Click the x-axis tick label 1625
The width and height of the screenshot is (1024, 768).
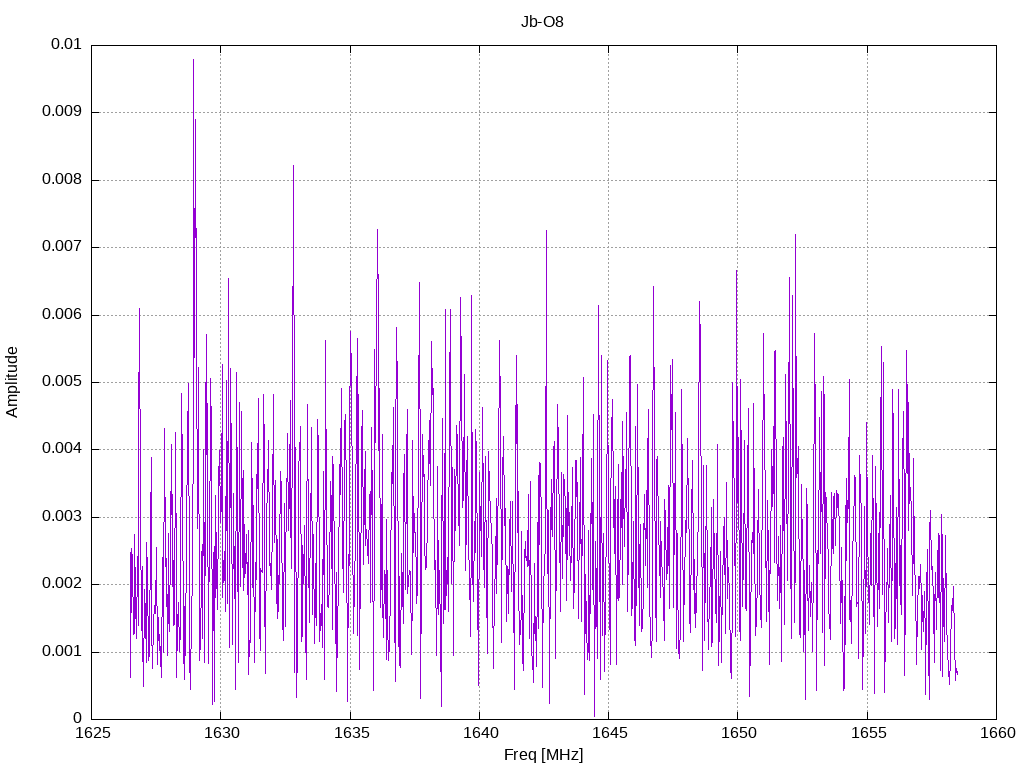[92, 733]
